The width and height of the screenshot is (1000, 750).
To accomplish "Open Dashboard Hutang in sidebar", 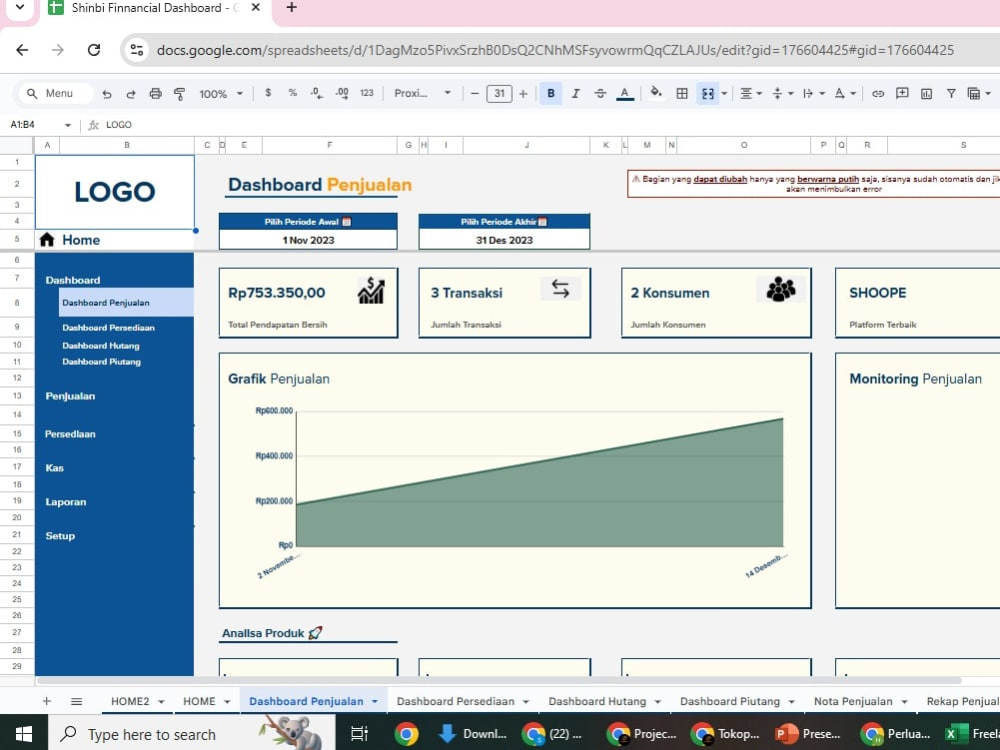I will coord(101,345).
